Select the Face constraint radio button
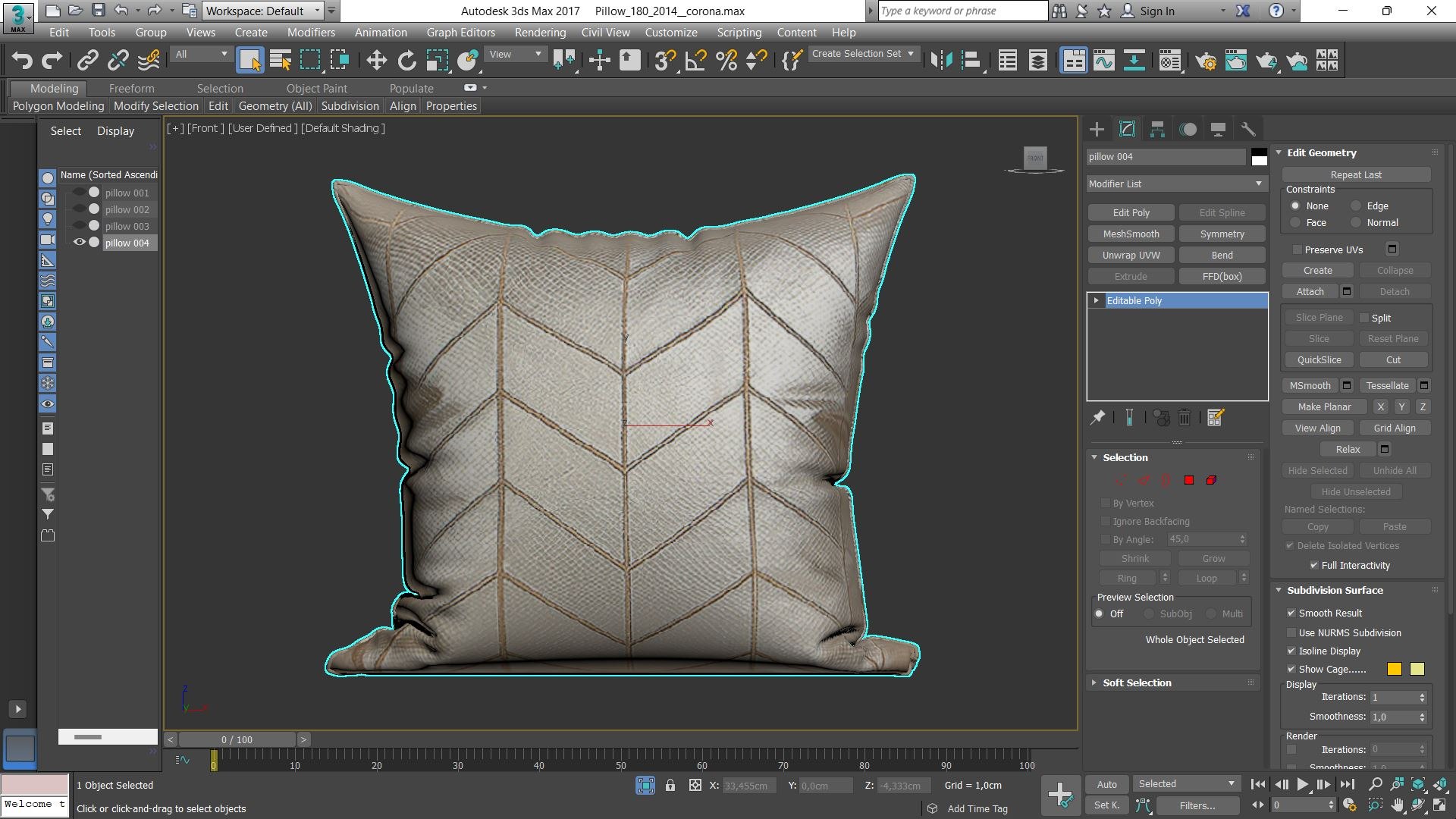This screenshot has width=1456, height=819. click(1295, 222)
